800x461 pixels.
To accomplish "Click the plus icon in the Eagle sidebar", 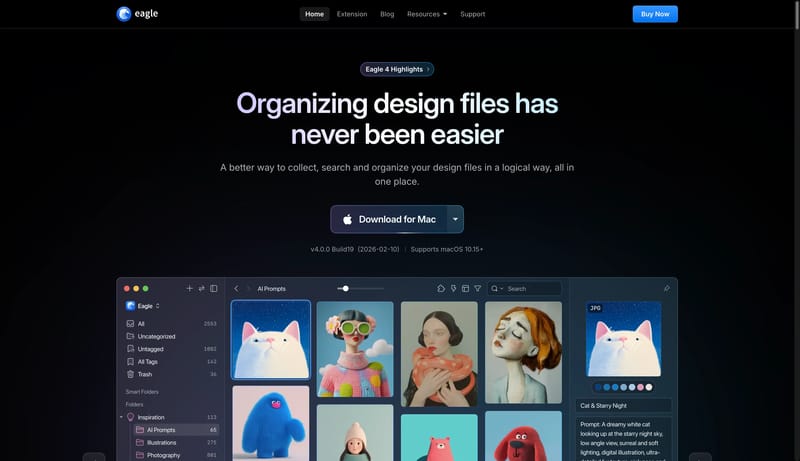I will click(190, 288).
